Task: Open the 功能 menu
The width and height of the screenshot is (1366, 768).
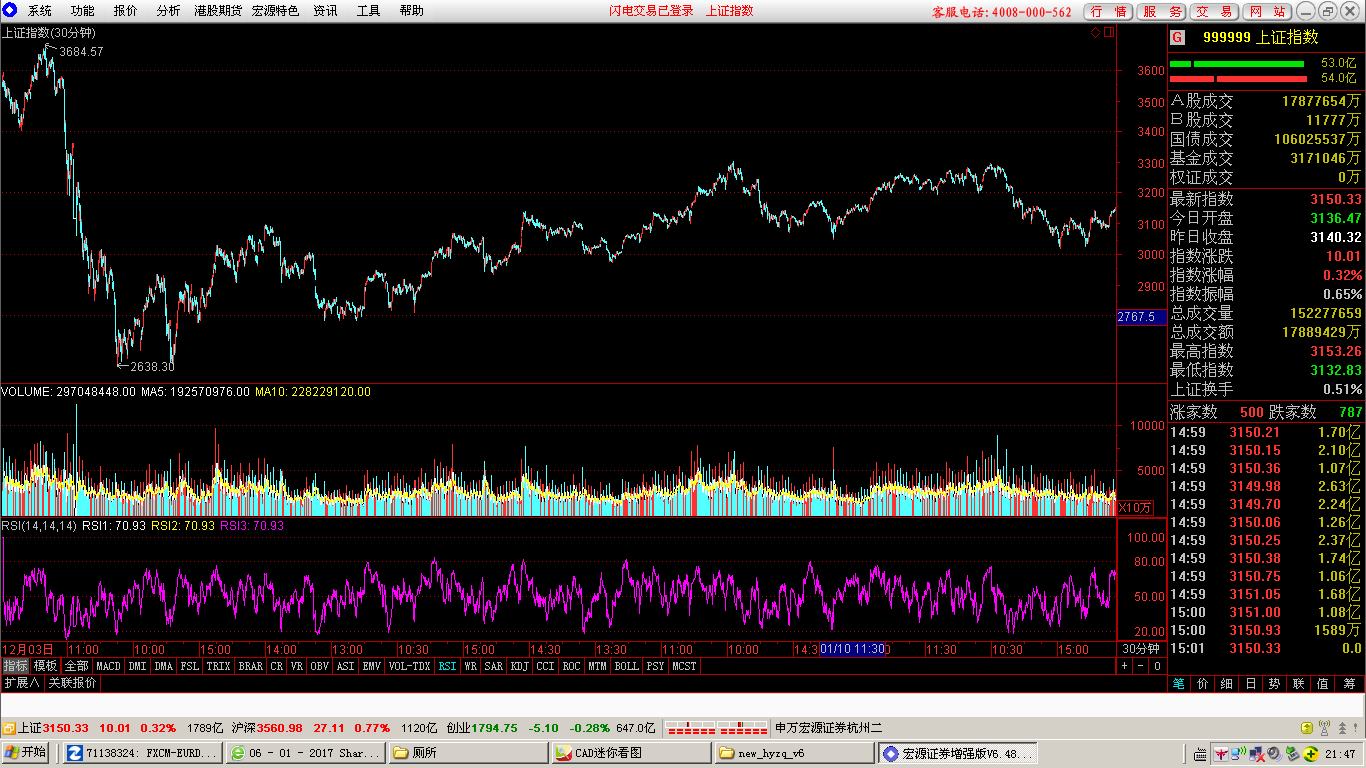Action: [x=83, y=11]
